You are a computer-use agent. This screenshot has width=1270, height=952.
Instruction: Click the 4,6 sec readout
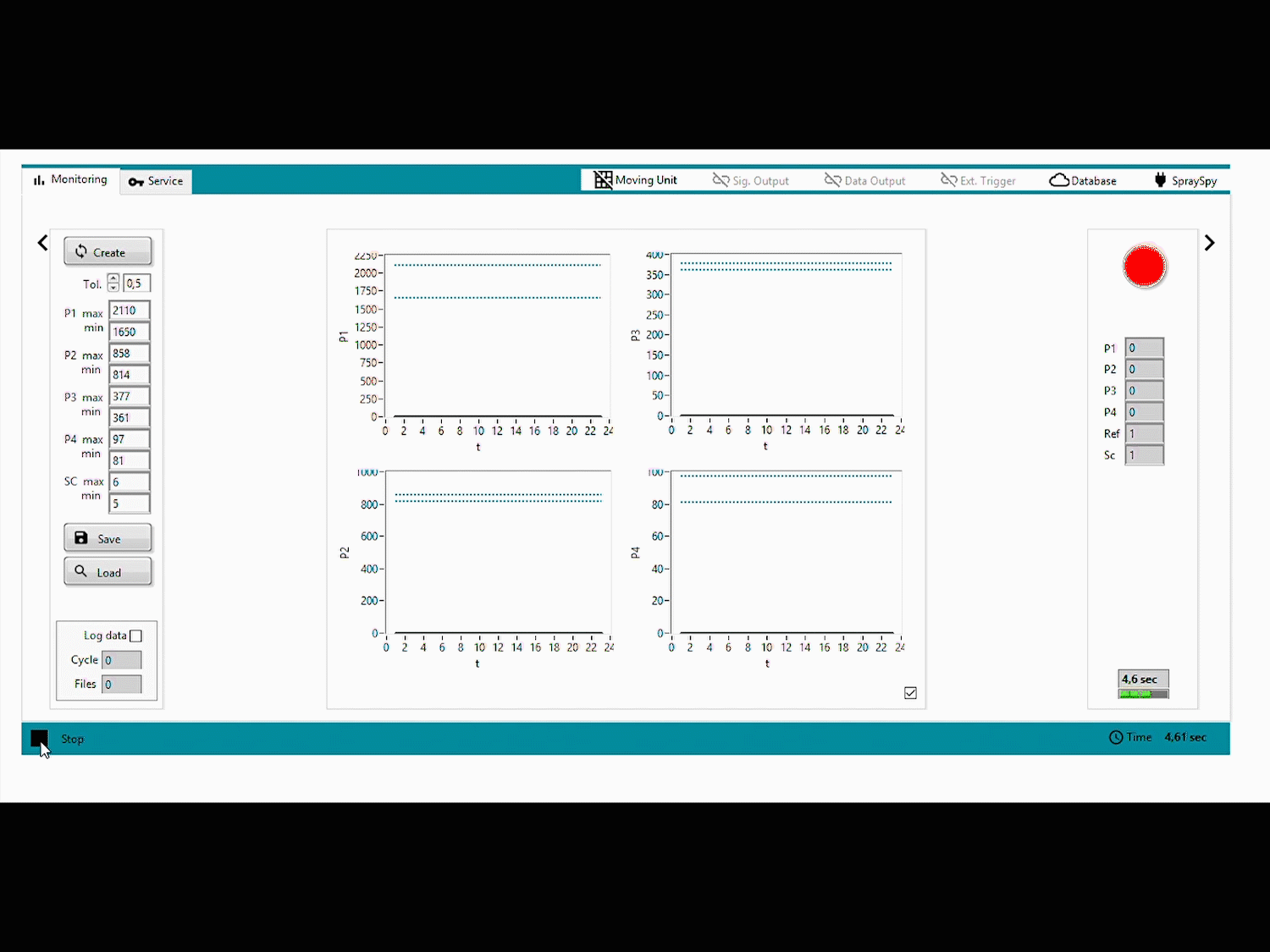1143,680
